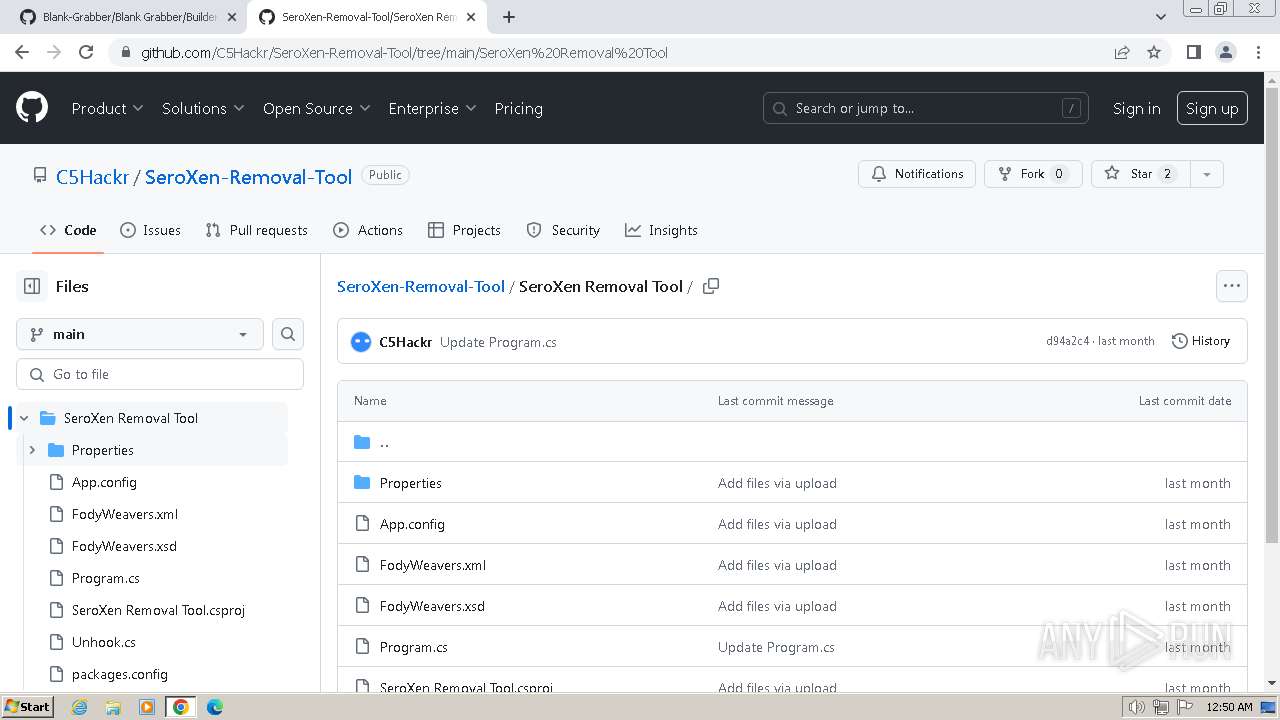Viewport: 1280px width, 720px height.
Task: Launch Internet Explorer from the taskbar
Action: (79, 707)
